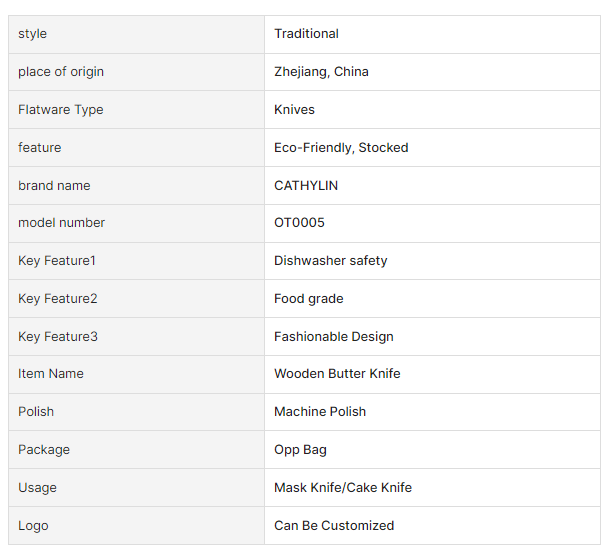Click 'Fashionable Design' value text
613x554 pixels.
tap(333, 337)
